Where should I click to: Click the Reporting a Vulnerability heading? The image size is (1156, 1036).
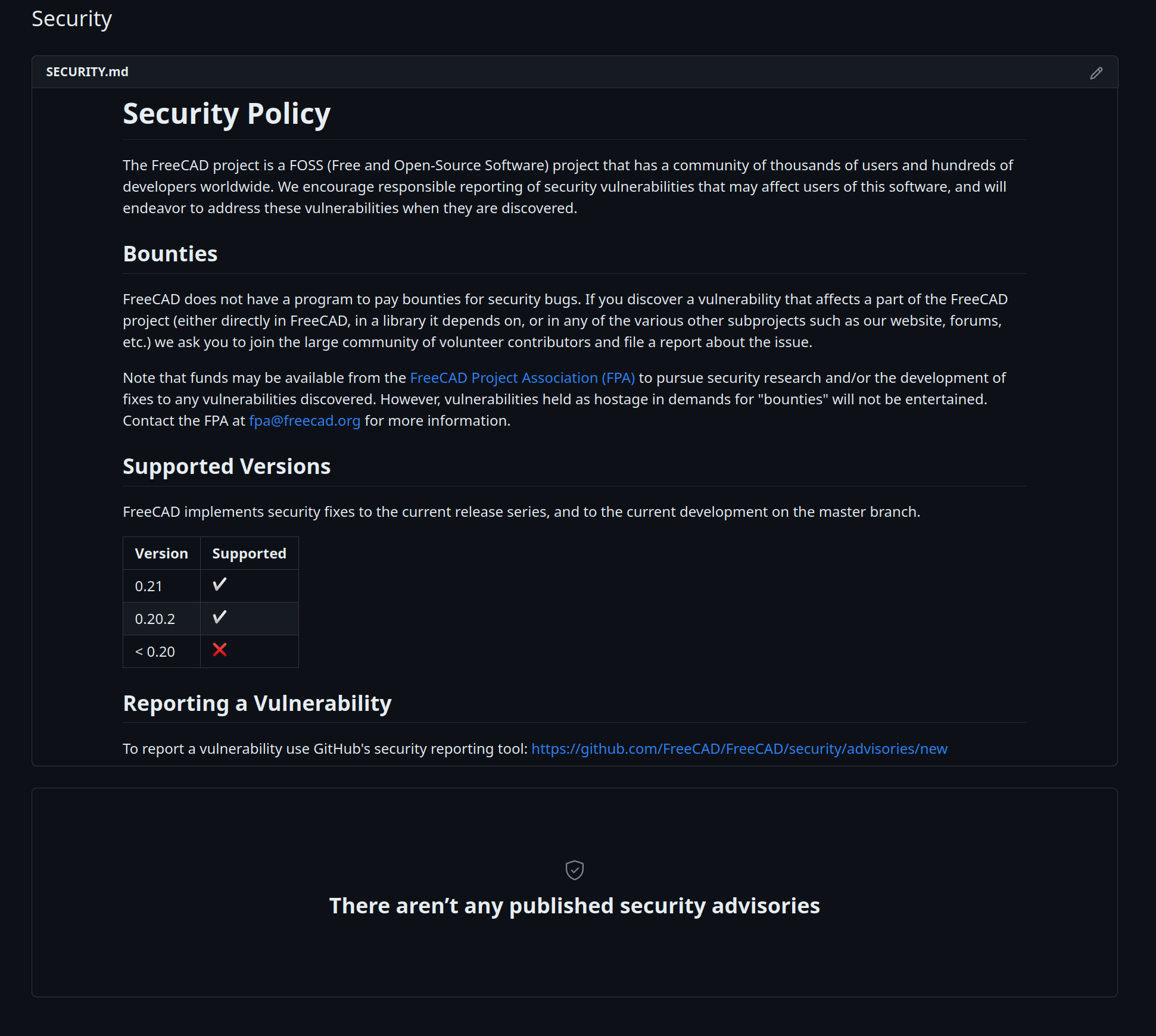click(x=257, y=703)
